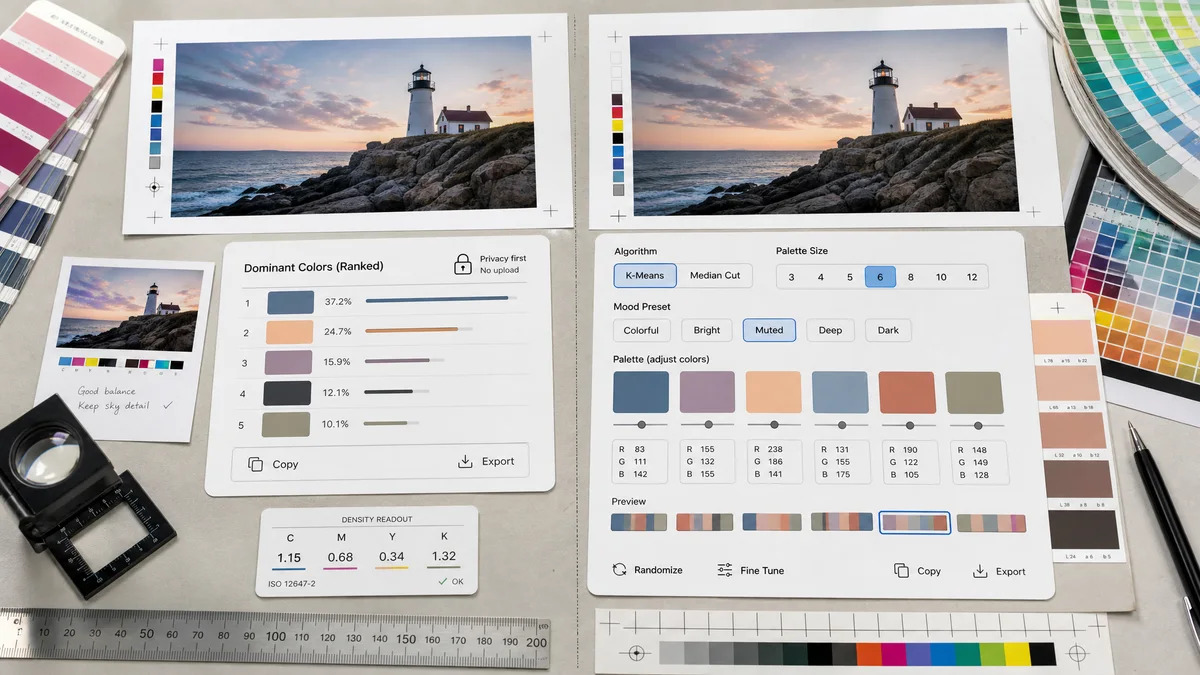Viewport: 1200px width, 675px height.
Task: Choose palette size 8
Action: click(x=910, y=277)
